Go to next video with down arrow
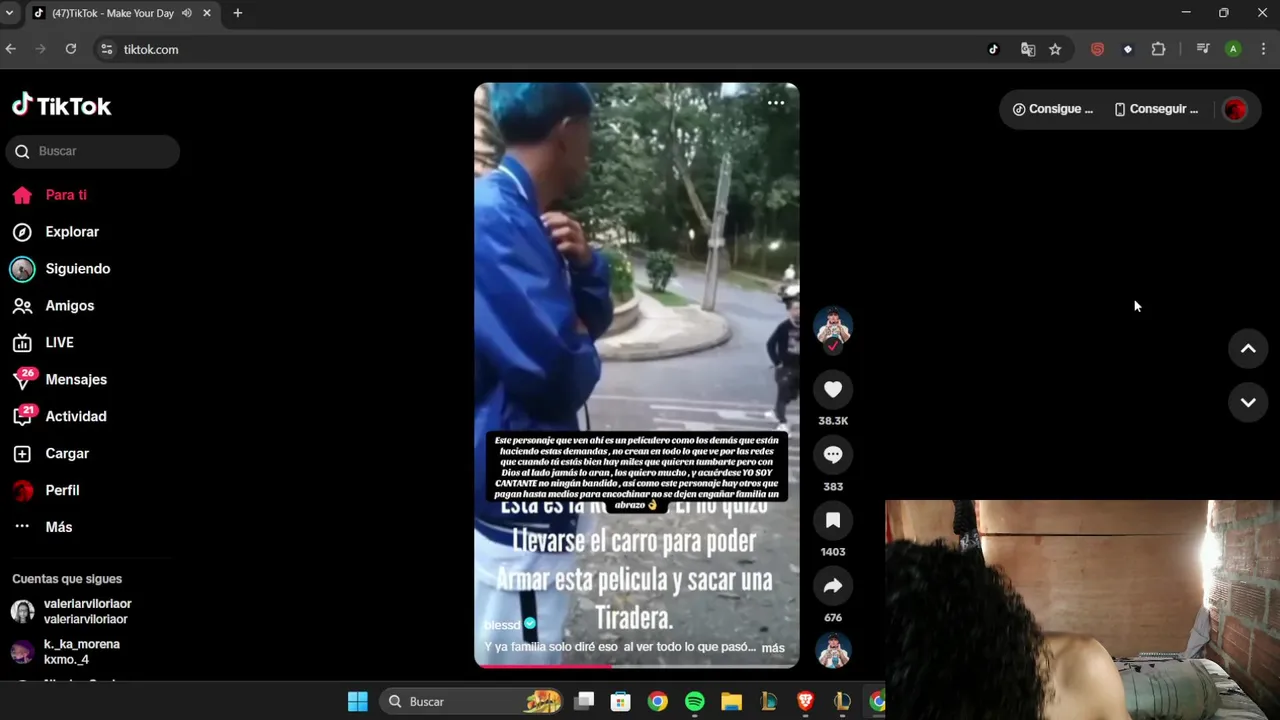The image size is (1280, 720). pos(1248,403)
